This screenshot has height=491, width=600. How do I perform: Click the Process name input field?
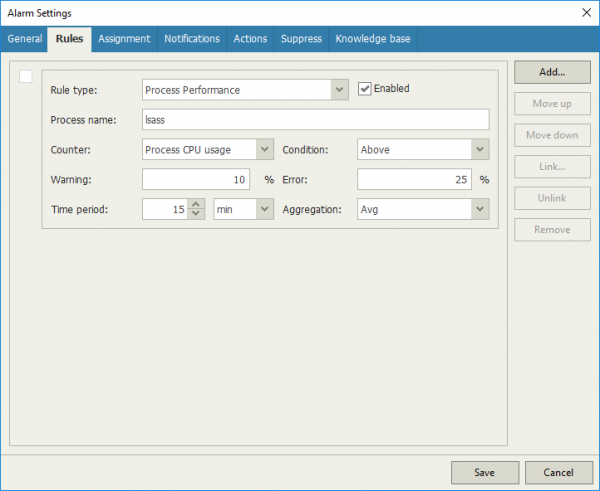coord(315,120)
